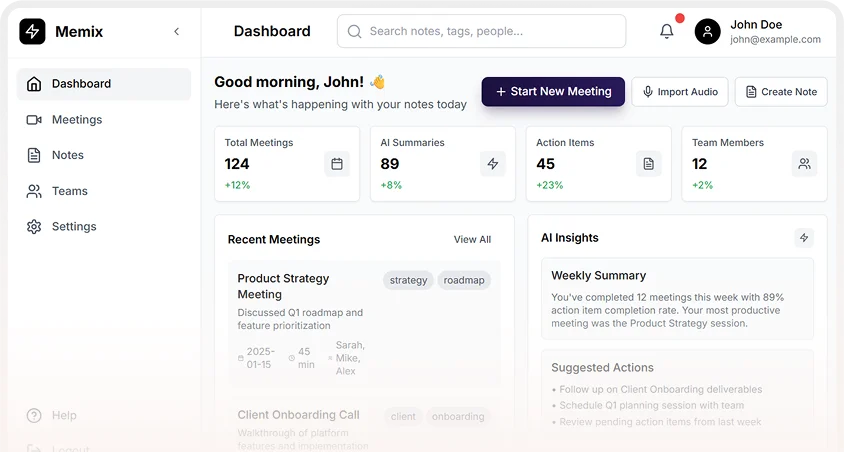Click the video camera icon beside Meetings
844x452 pixels.
tap(34, 119)
